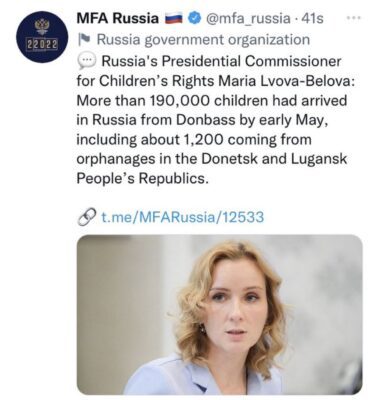Click the 22022 text inside avatar
379x400 pixels.
click(42, 44)
